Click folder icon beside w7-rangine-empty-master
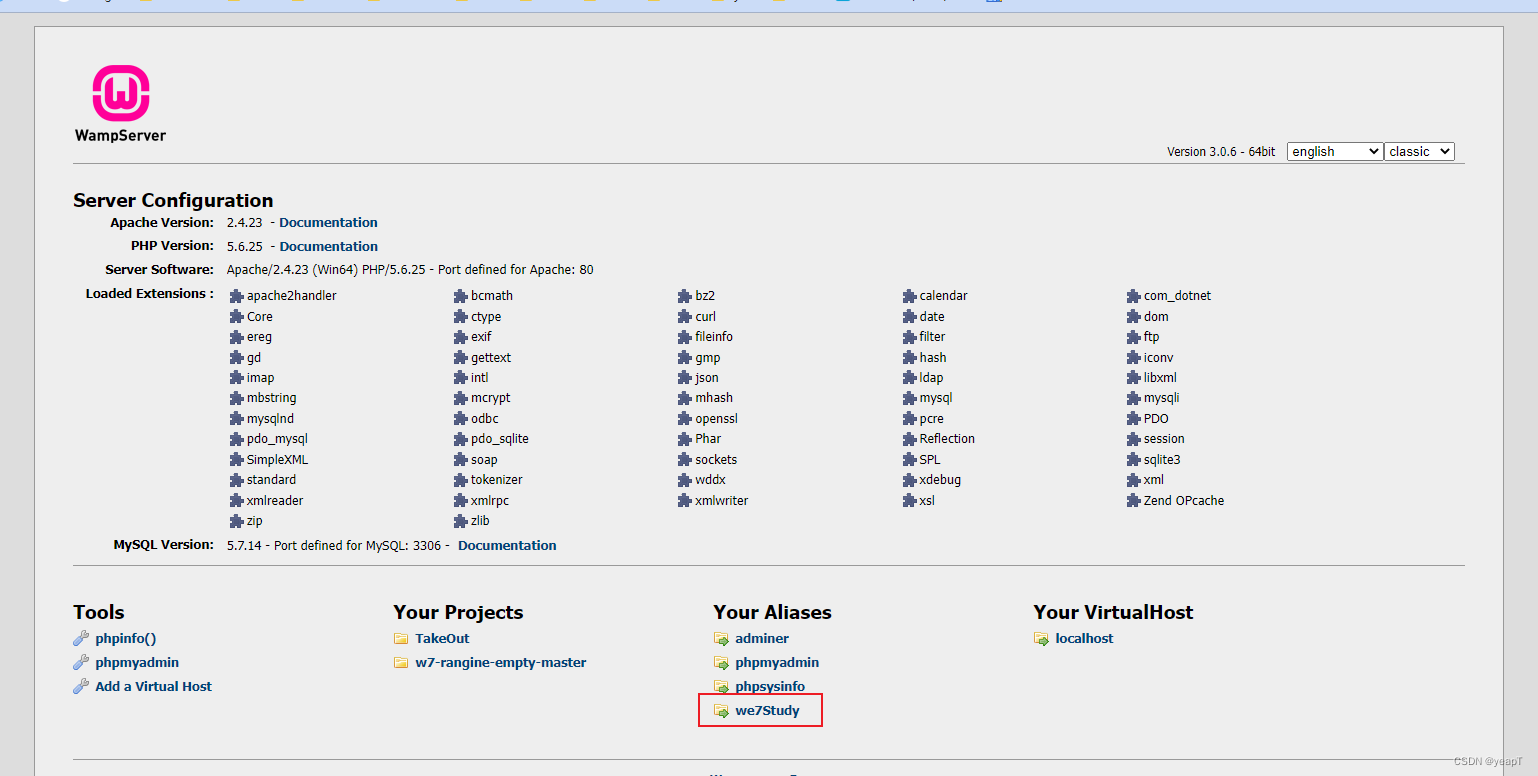 pos(401,662)
